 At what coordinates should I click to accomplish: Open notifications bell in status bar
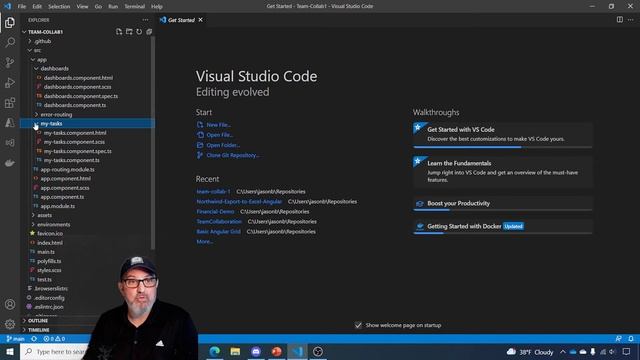point(631,339)
